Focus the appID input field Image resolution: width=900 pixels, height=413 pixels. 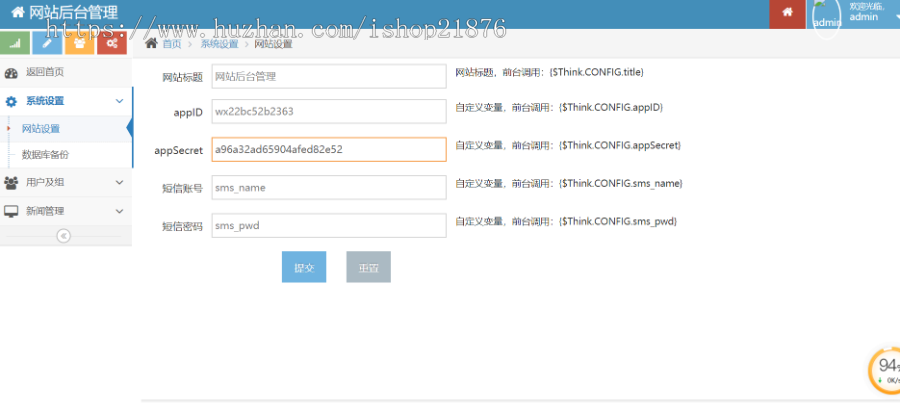click(329, 111)
